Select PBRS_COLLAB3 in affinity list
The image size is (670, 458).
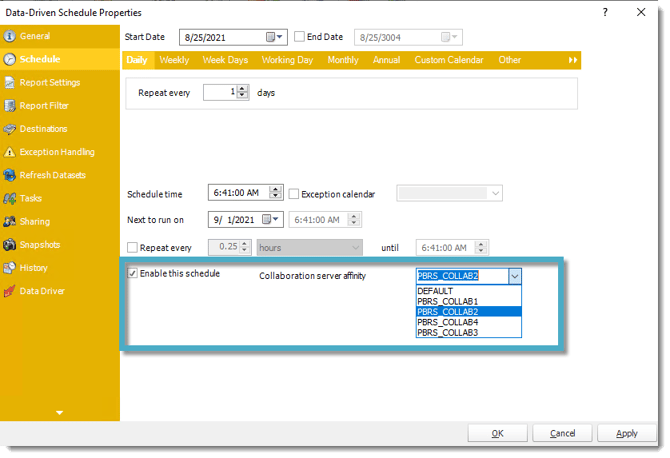point(469,332)
